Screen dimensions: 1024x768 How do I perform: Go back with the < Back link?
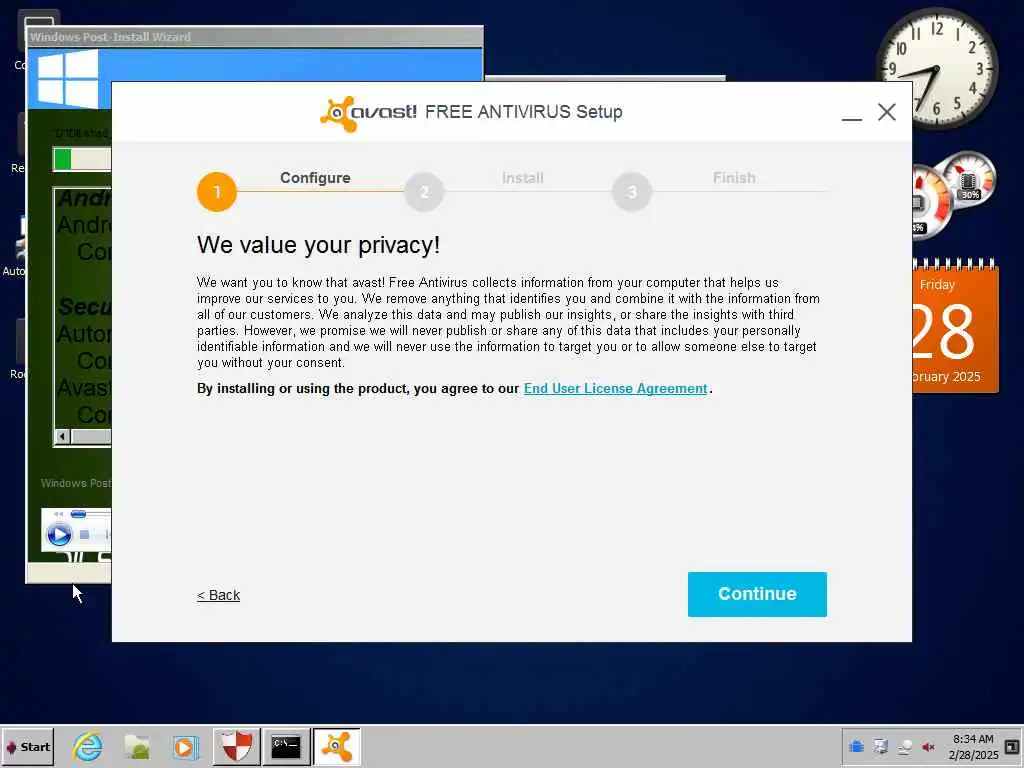tap(219, 595)
